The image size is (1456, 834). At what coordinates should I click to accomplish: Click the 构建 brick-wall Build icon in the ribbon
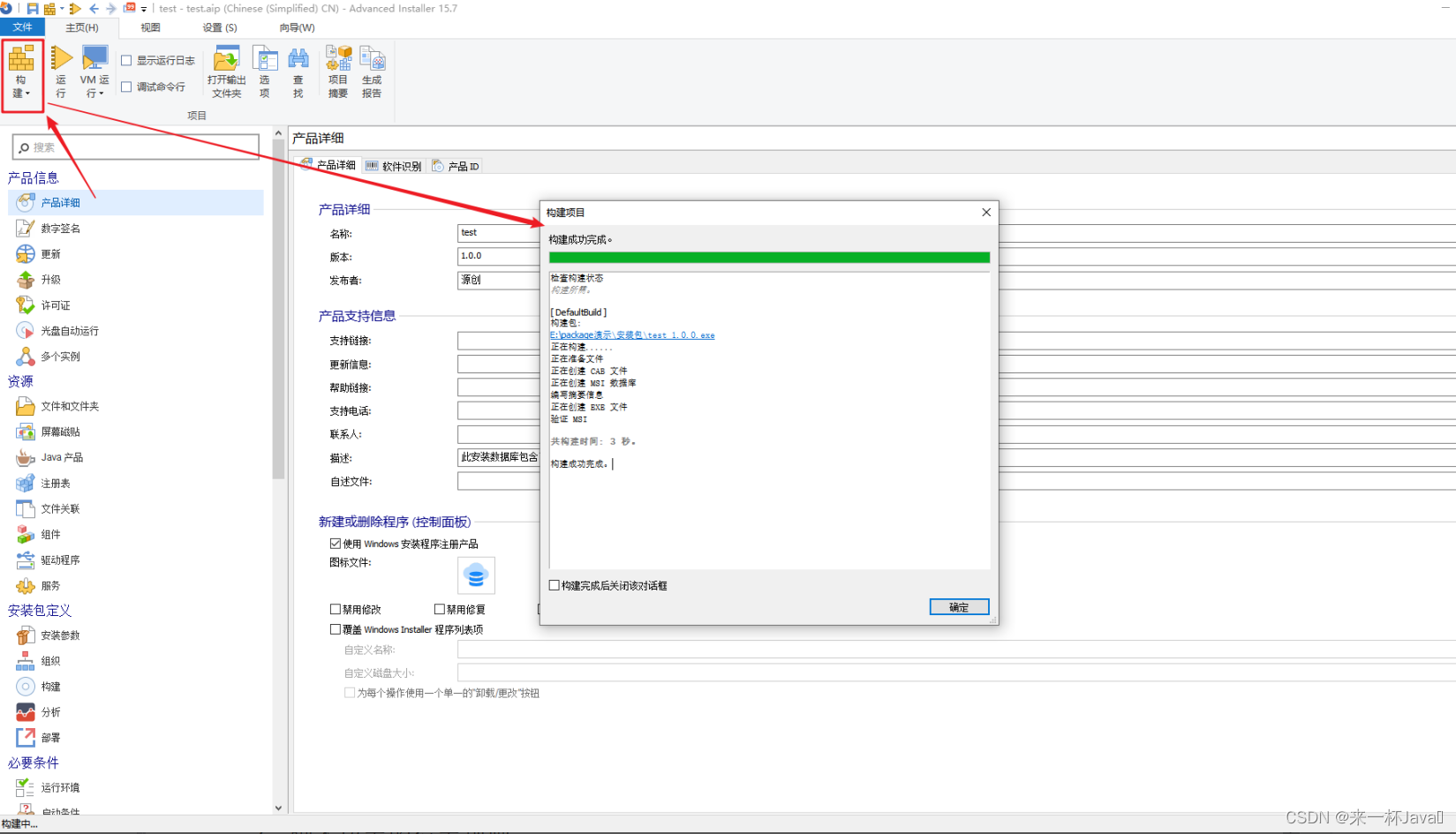[21, 59]
